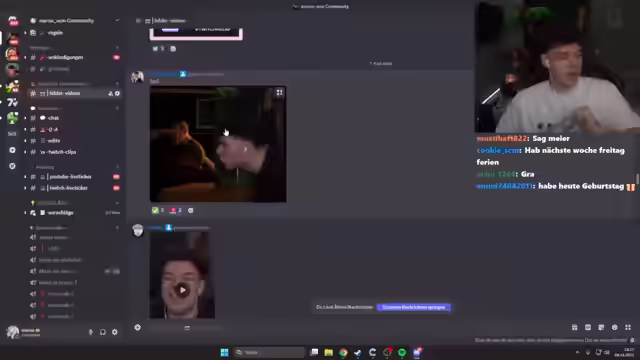The width and height of the screenshot is (640, 360).
Task: Open the Windows Start menu
Action: [224, 352]
